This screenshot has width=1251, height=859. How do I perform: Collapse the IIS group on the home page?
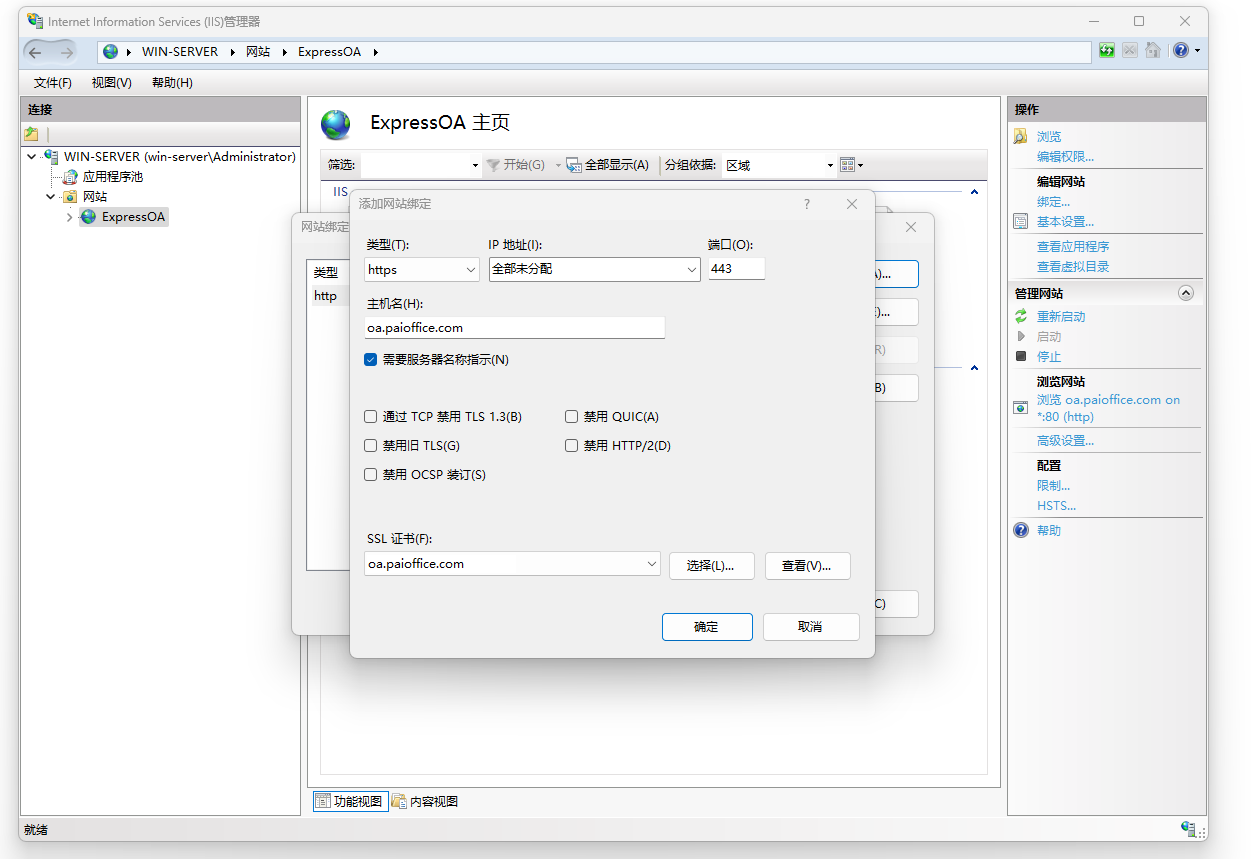pyautogui.click(x=975, y=191)
